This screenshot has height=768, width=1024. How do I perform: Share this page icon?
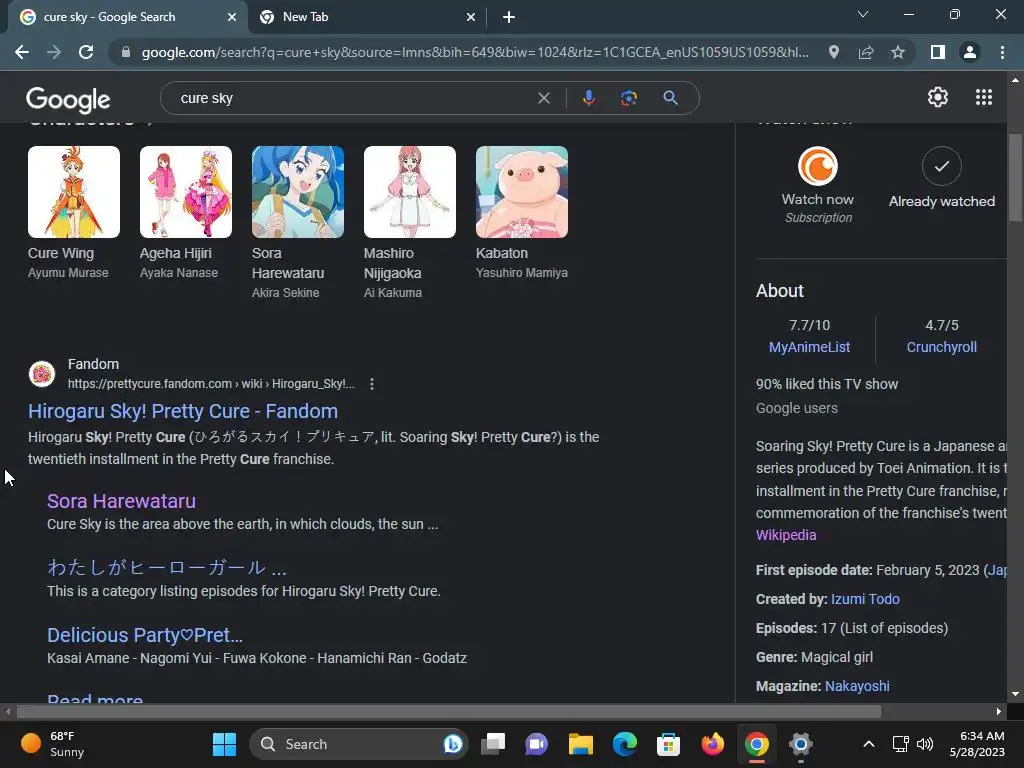pos(866,52)
